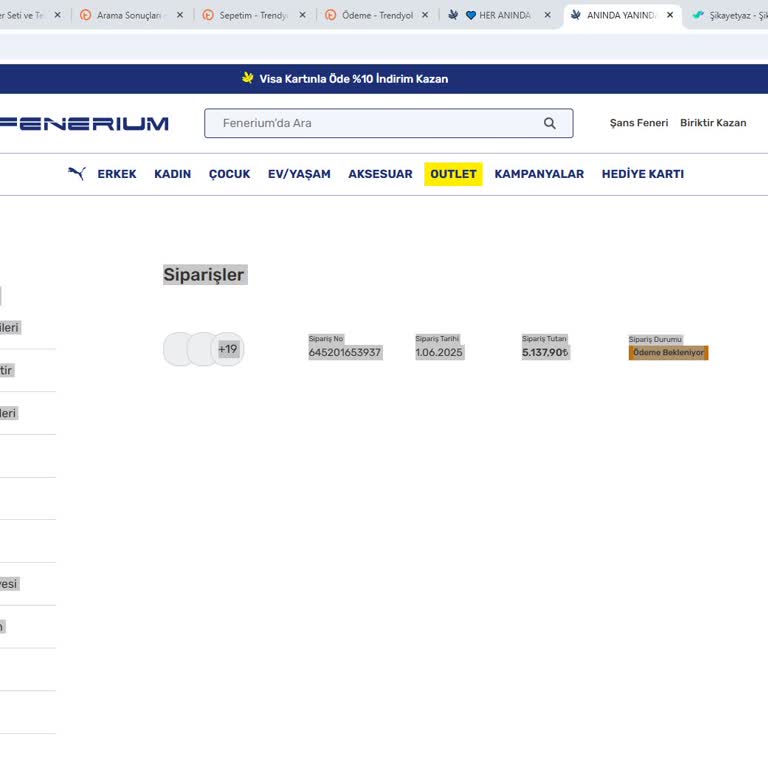
Task: Open the Biriktir Kazan link
Action: click(713, 123)
